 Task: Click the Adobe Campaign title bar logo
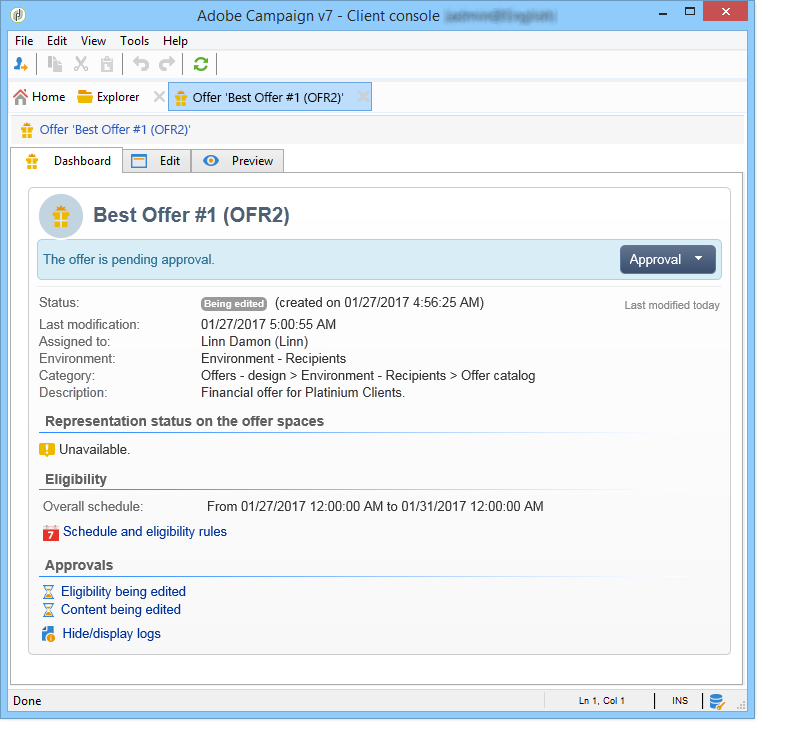pyautogui.click(x=18, y=15)
